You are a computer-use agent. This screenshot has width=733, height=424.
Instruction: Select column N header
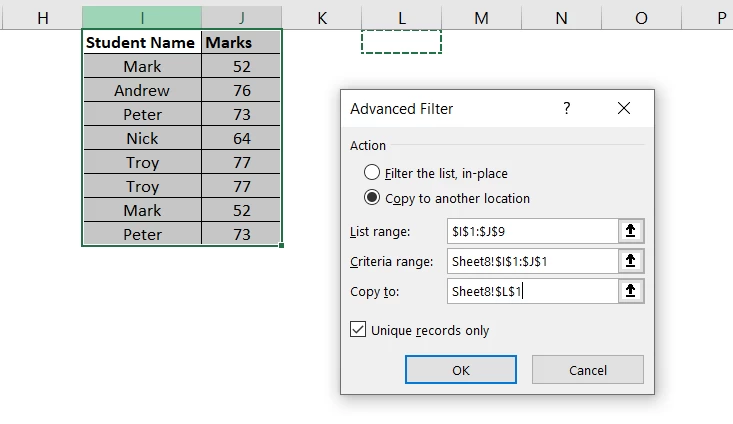[561, 18]
